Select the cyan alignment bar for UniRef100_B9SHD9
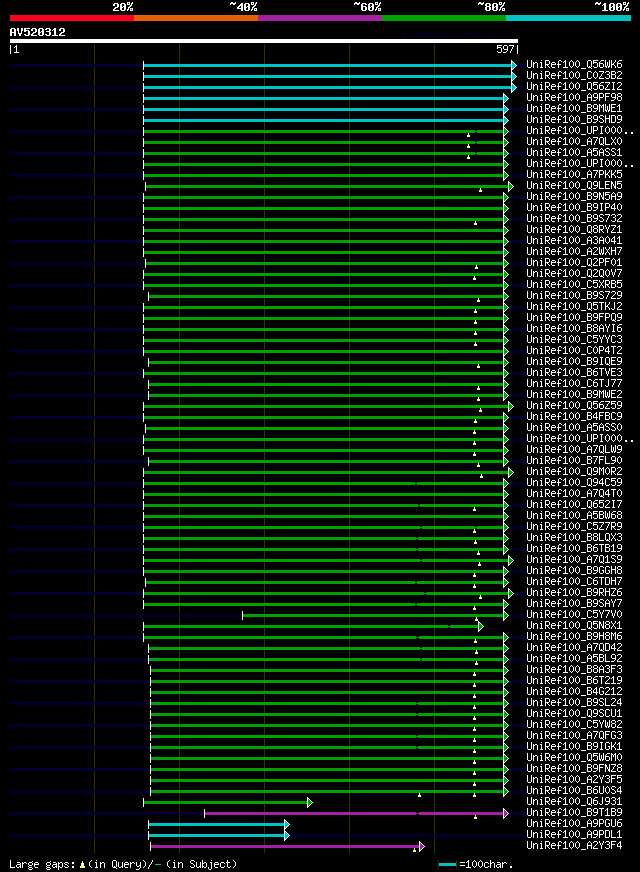 pos(326,121)
